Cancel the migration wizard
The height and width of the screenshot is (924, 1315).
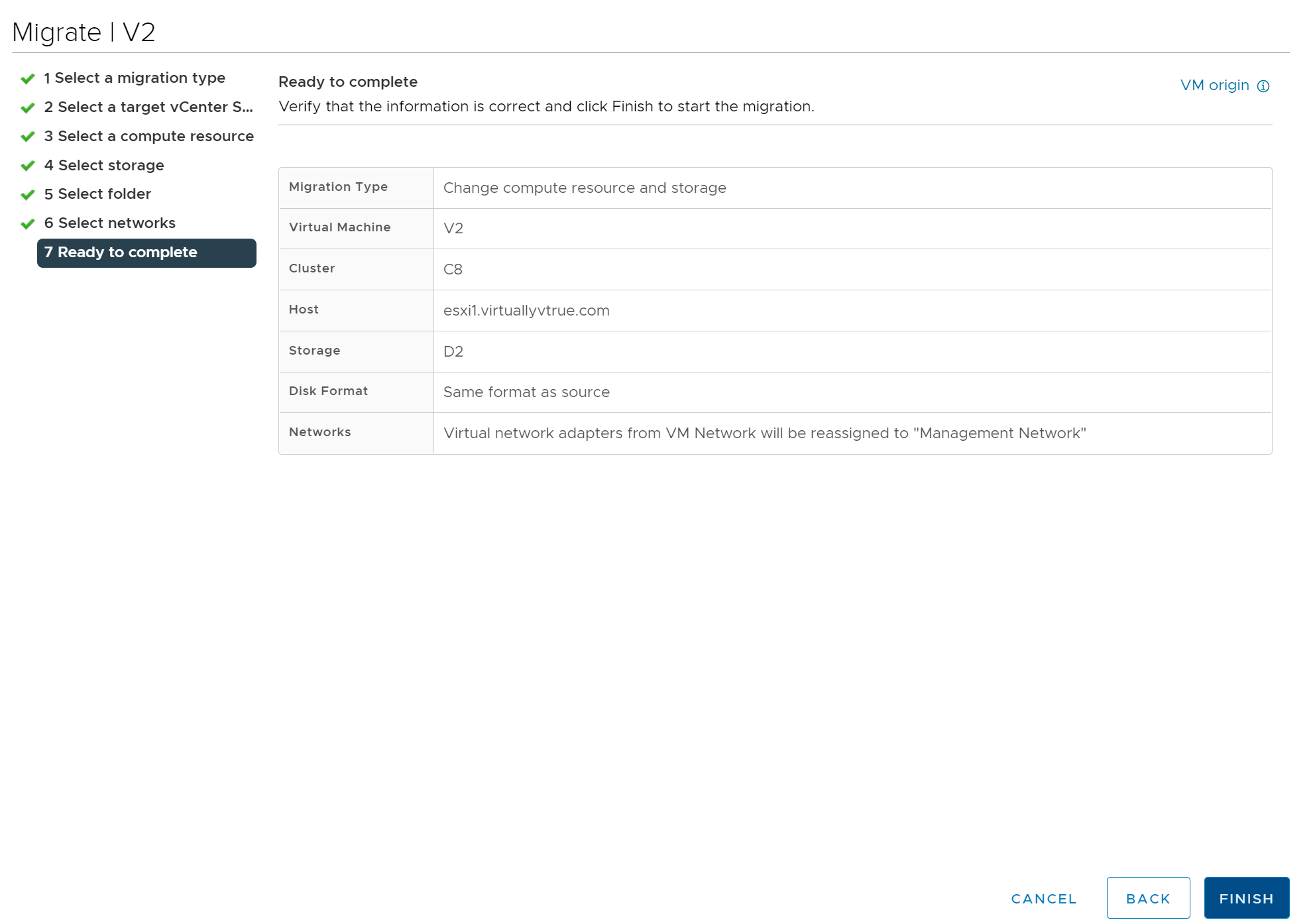pyautogui.click(x=1043, y=898)
